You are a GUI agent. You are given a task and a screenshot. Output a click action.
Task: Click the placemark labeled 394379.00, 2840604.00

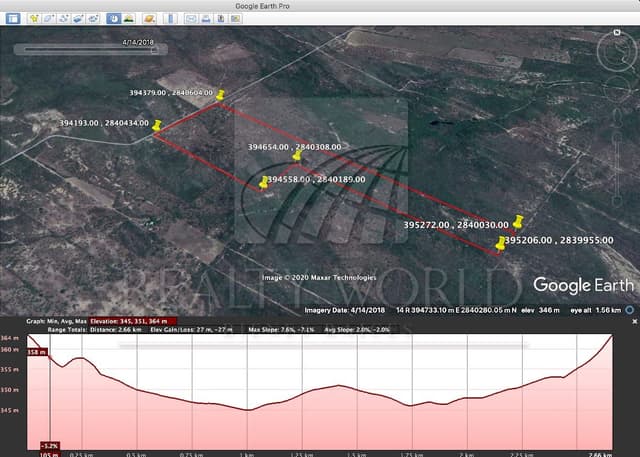click(x=222, y=96)
